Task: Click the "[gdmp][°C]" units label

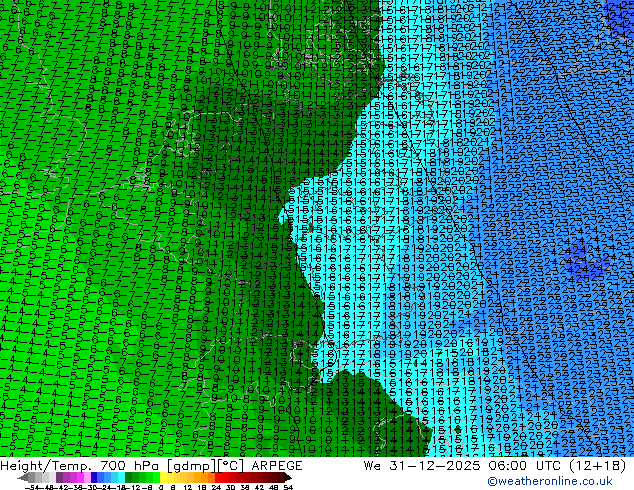Action: point(203,466)
